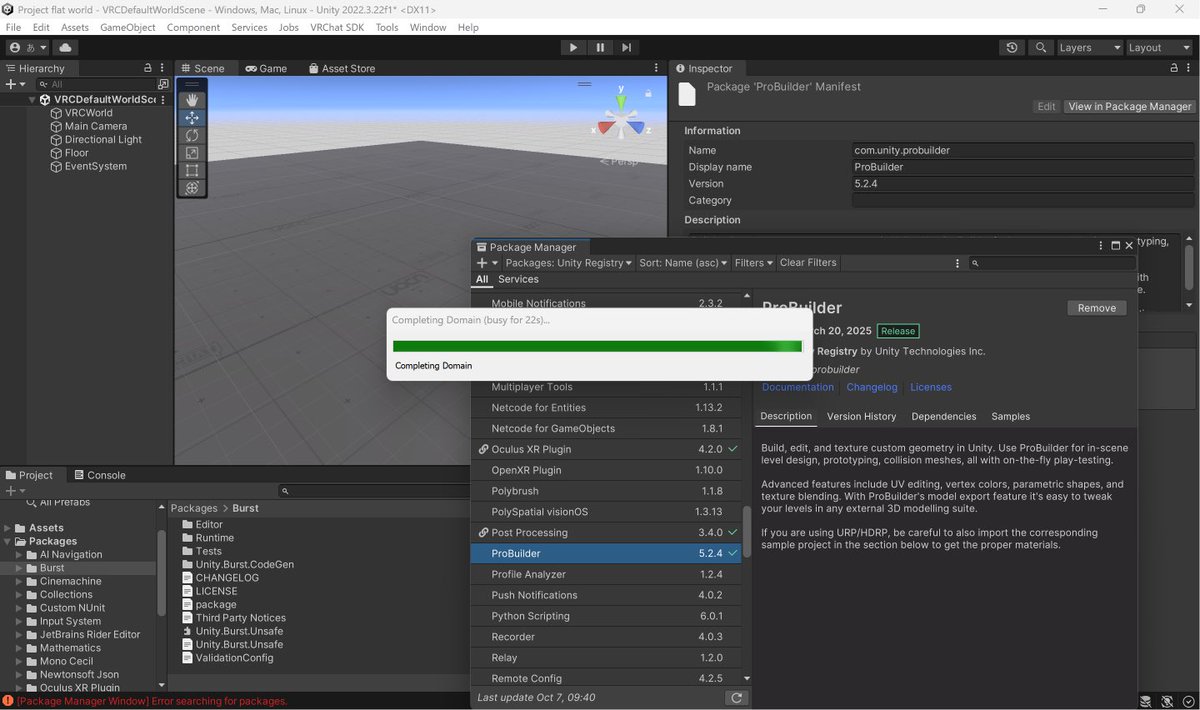Select the Move tool in Scene toolbar
The image size is (1200, 710).
pos(192,118)
